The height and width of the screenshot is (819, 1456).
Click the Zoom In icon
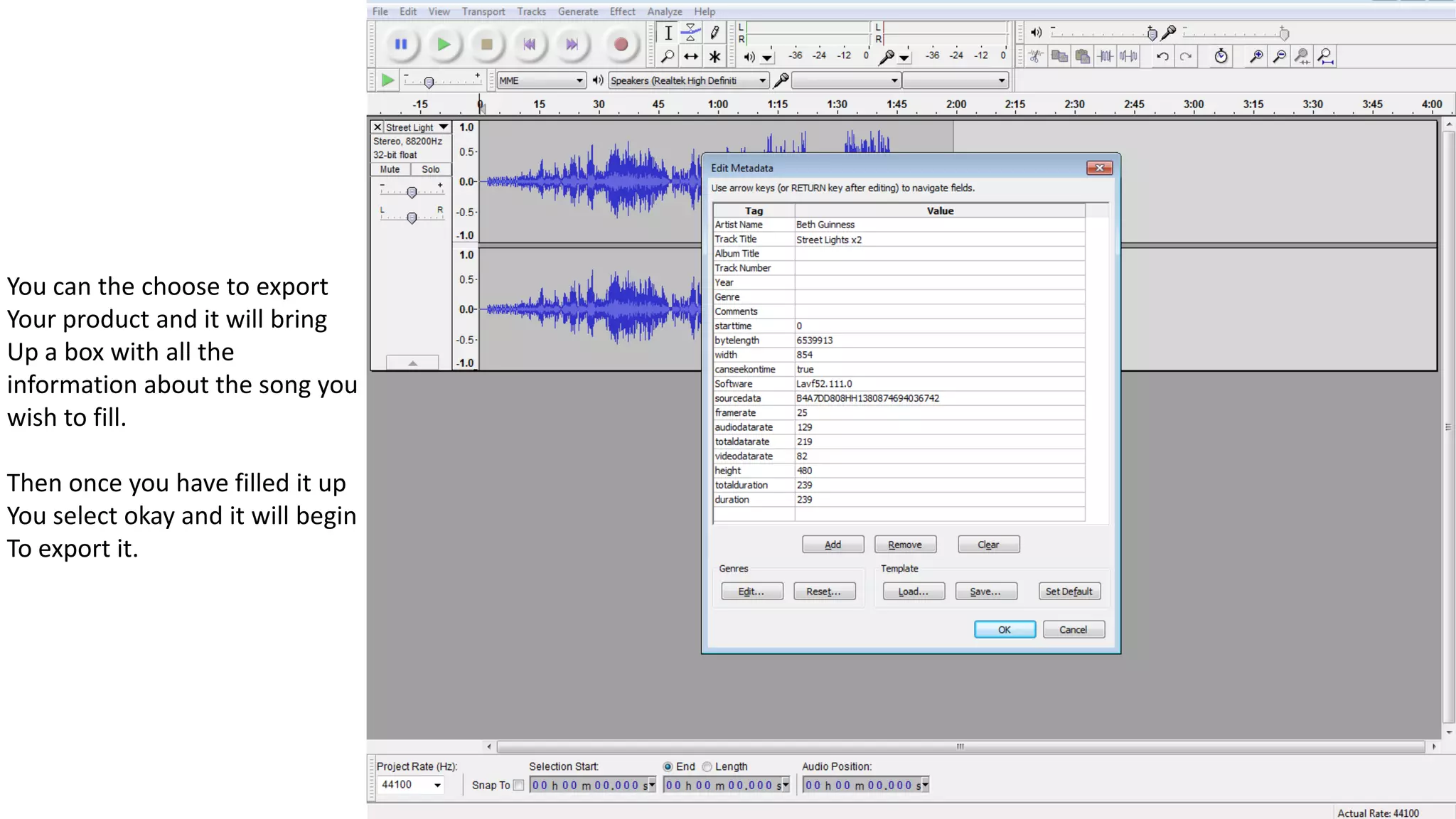tap(1256, 56)
